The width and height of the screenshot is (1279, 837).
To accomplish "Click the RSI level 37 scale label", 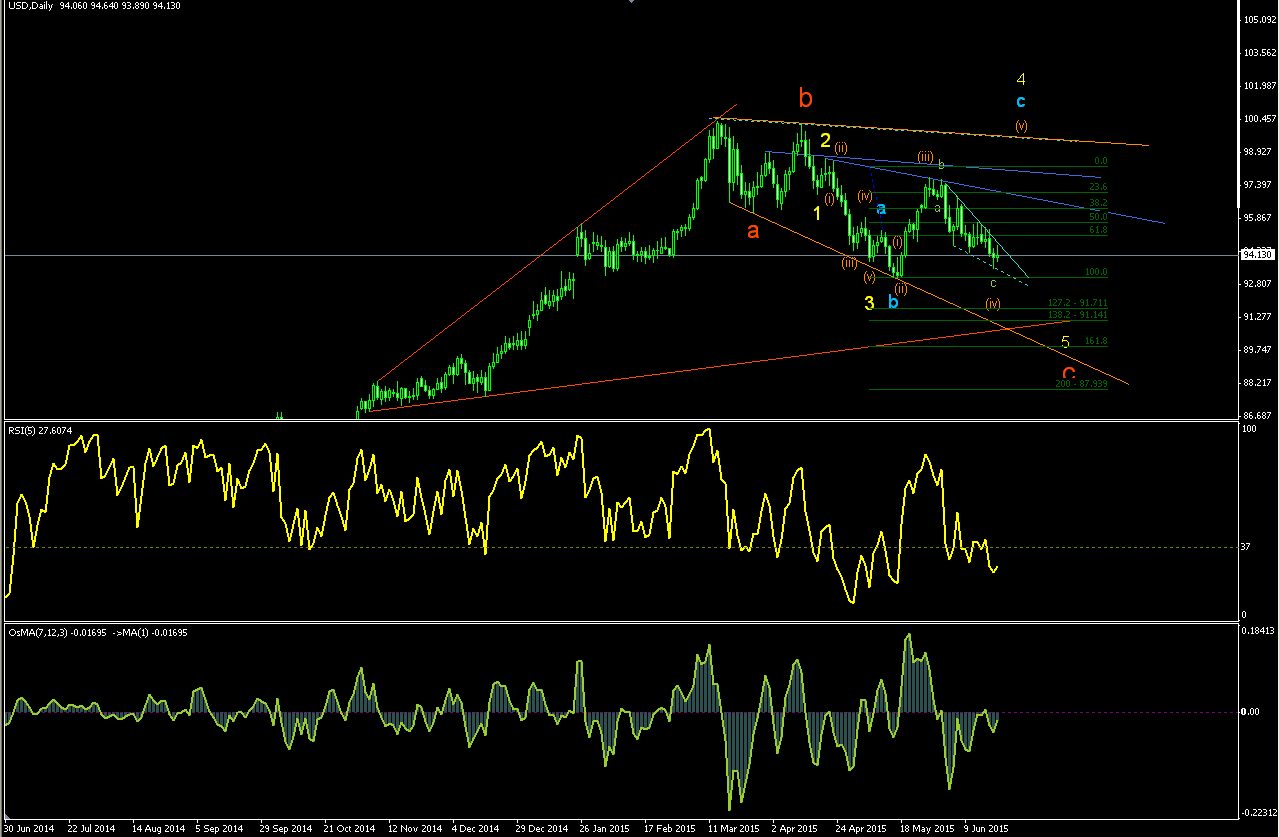I will pos(1246,546).
